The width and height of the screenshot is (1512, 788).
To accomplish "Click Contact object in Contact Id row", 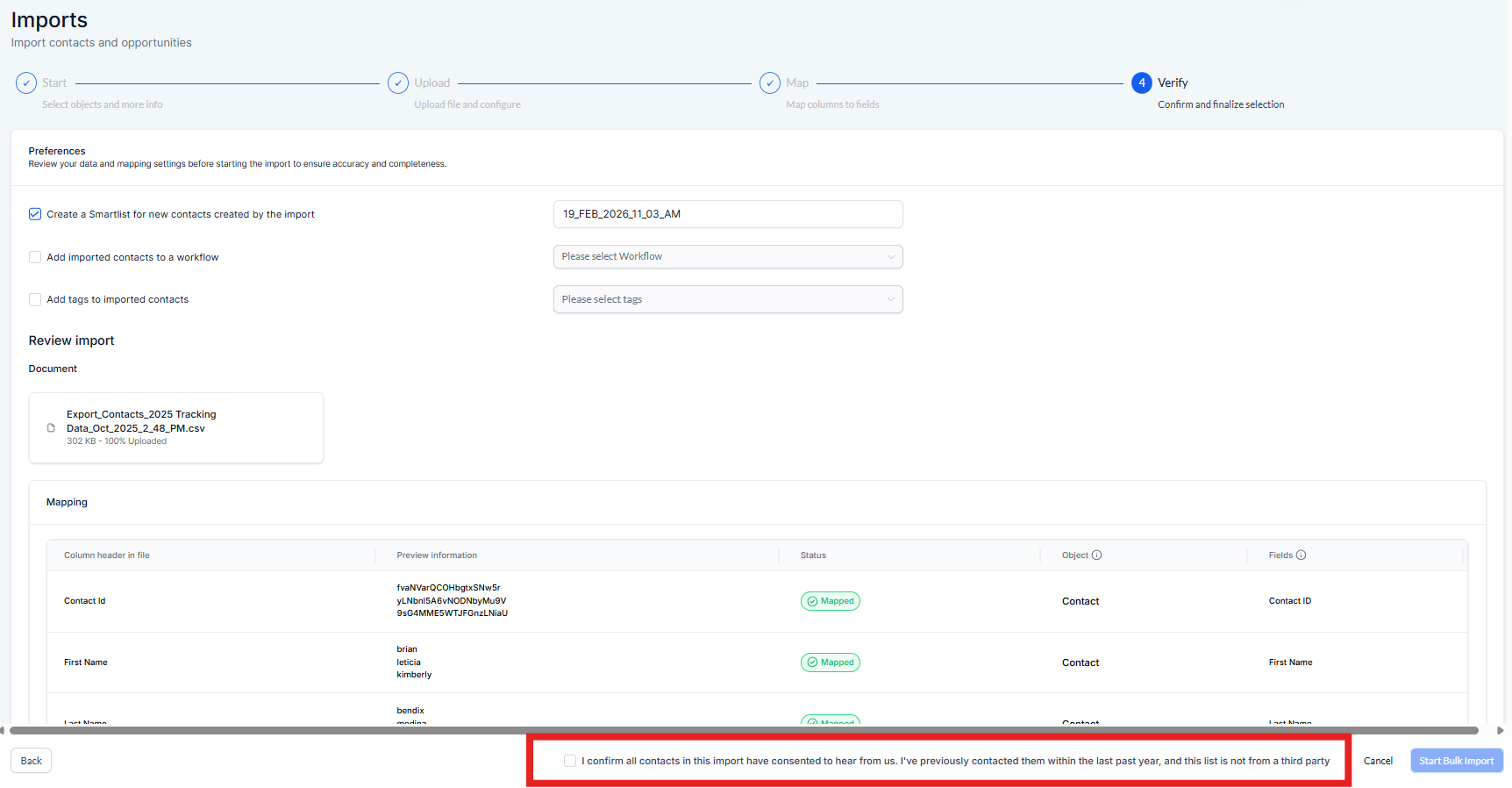I will 1081,601.
